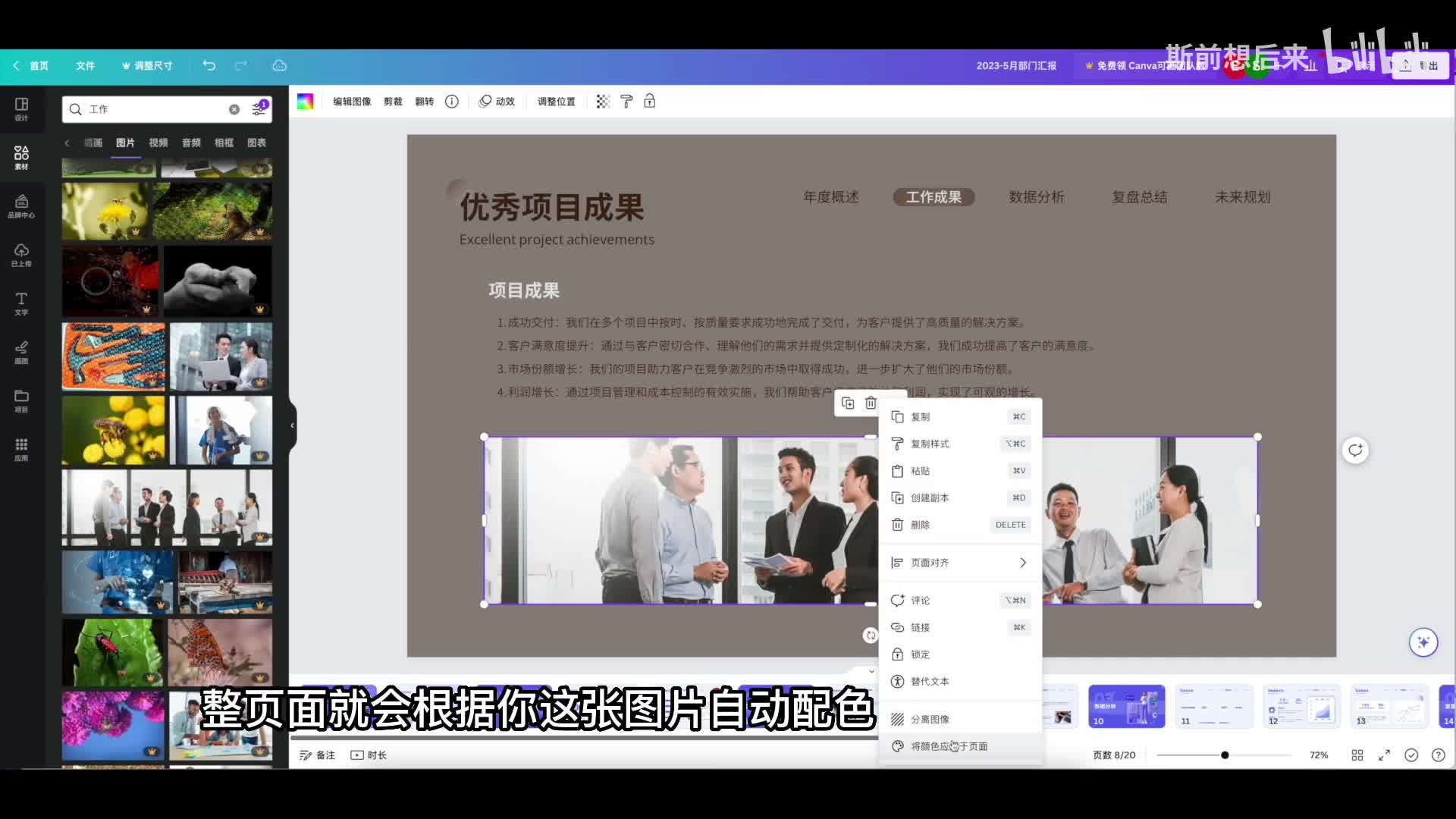Open search filter settings icon
The width and height of the screenshot is (1456, 819).
[x=259, y=109]
